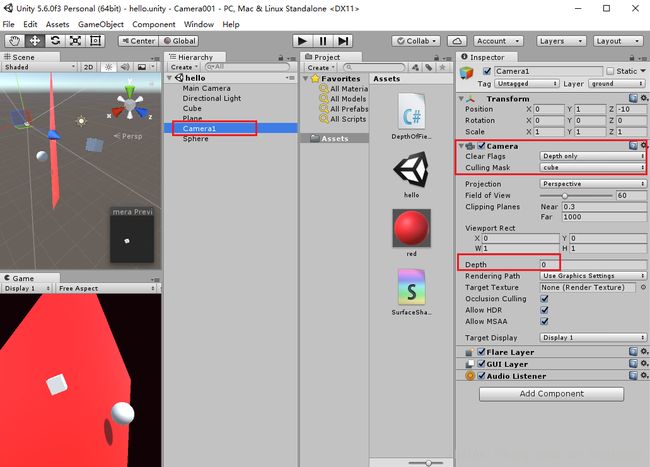This screenshot has width=650, height=467.
Task: Toggle Scene lighting sun icon
Action: [x=109, y=67]
